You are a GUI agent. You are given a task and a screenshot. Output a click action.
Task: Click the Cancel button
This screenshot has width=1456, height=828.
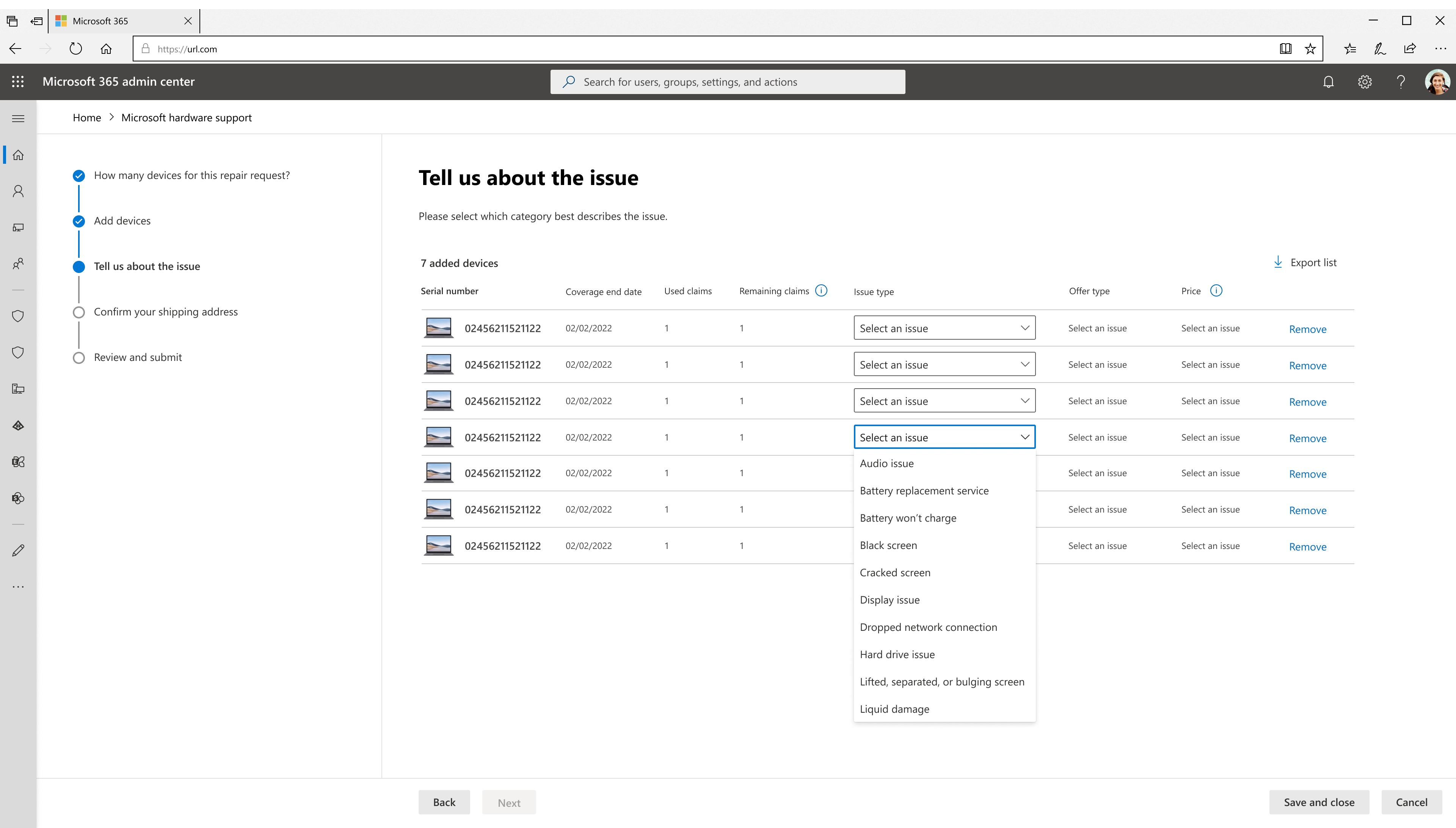coord(1412,802)
